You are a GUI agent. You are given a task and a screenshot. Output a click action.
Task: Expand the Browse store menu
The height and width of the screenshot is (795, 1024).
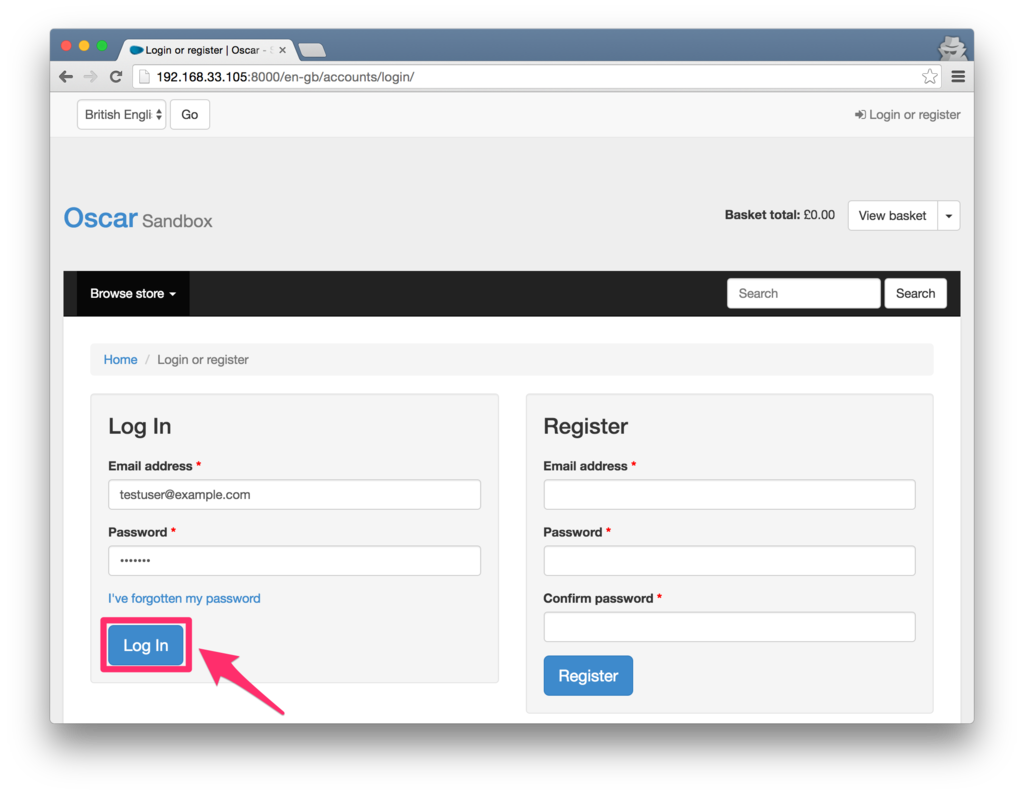[x=133, y=293]
